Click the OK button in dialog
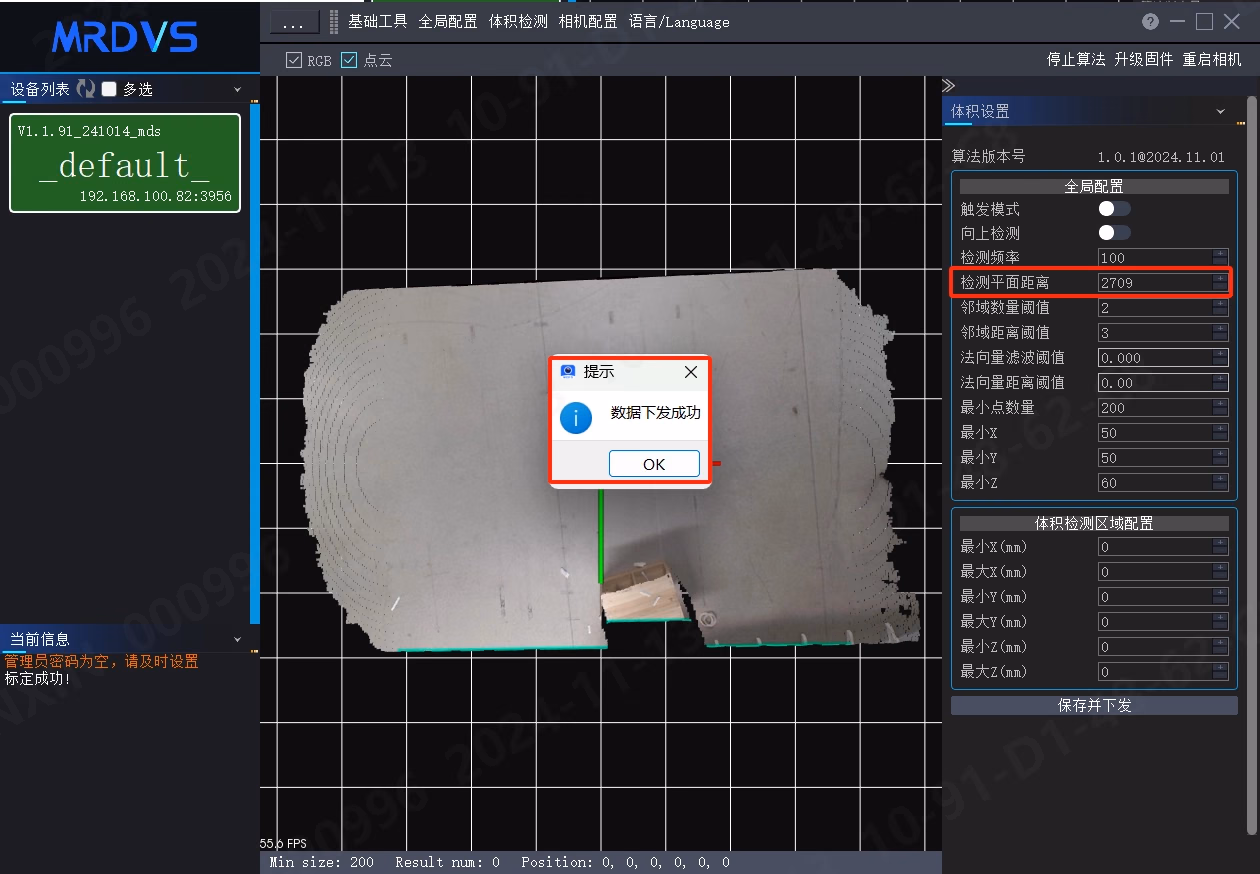The image size is (1260, 874). click(654, 464)
